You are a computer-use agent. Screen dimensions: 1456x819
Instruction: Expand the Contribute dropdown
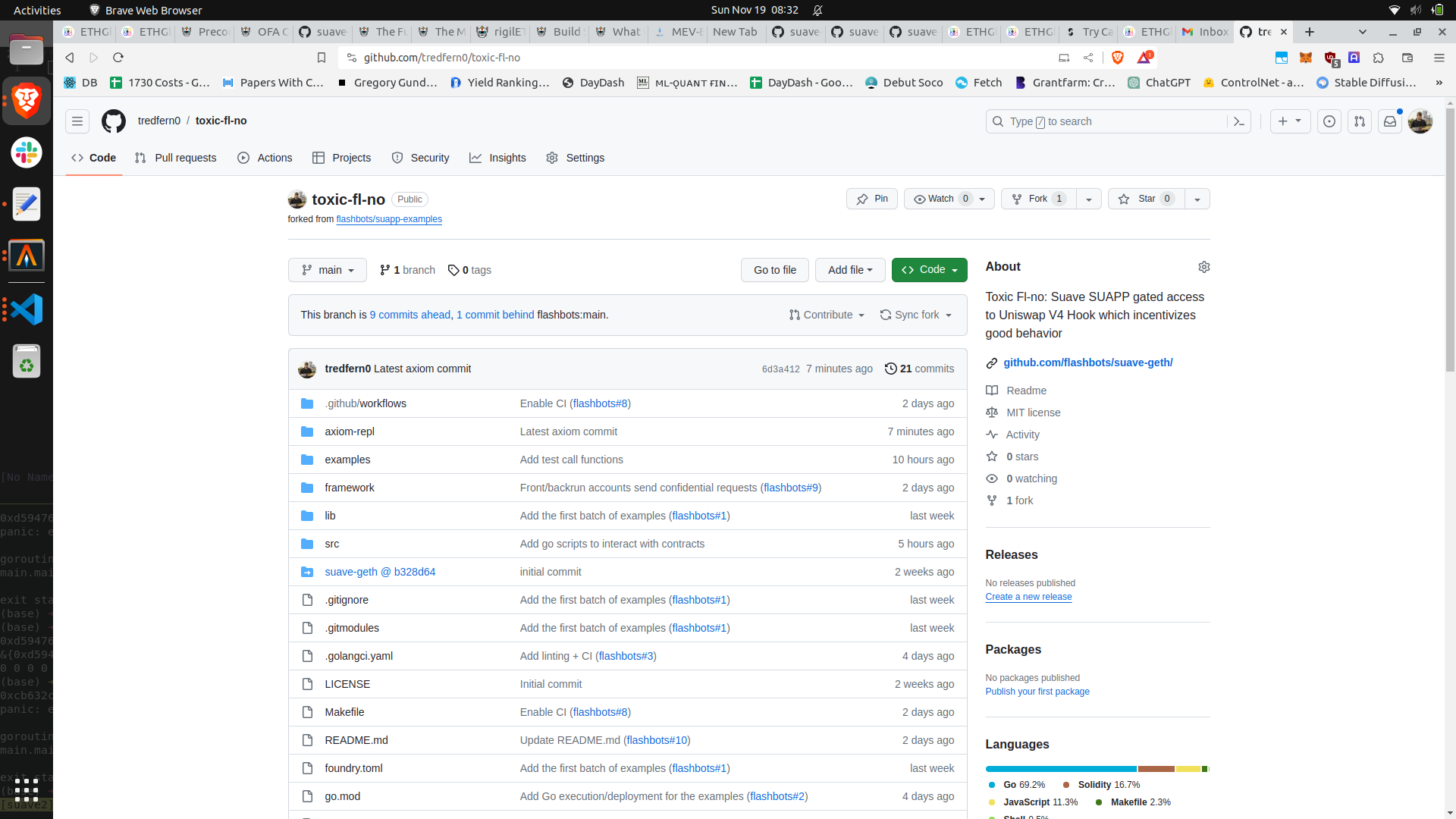pyautogui.click(x=827, y=315)
